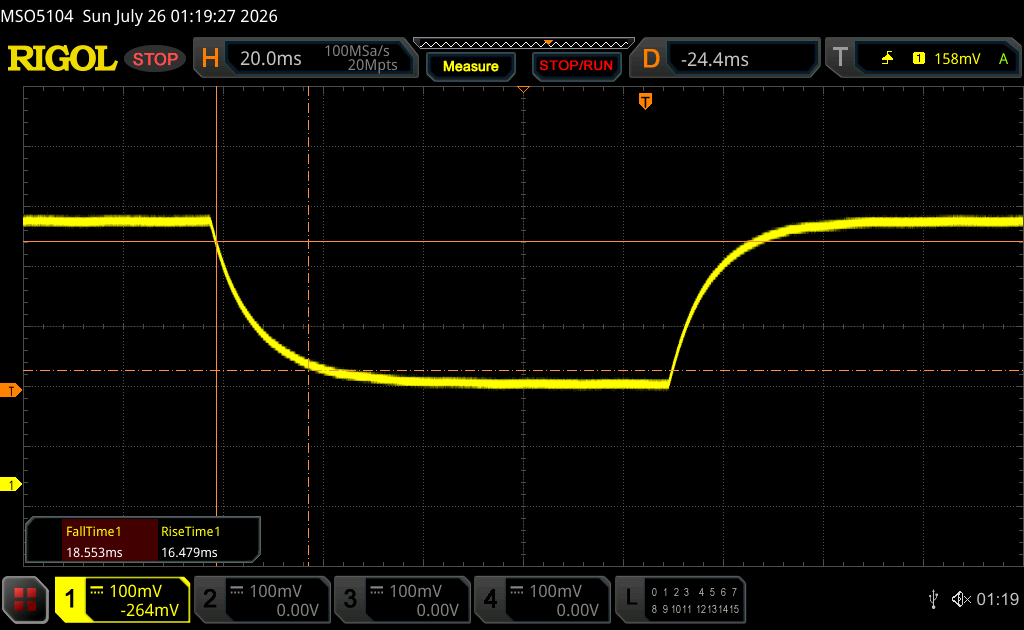
Task: Click the channel 4 DC coupling icon
Action: coord(517,591)
